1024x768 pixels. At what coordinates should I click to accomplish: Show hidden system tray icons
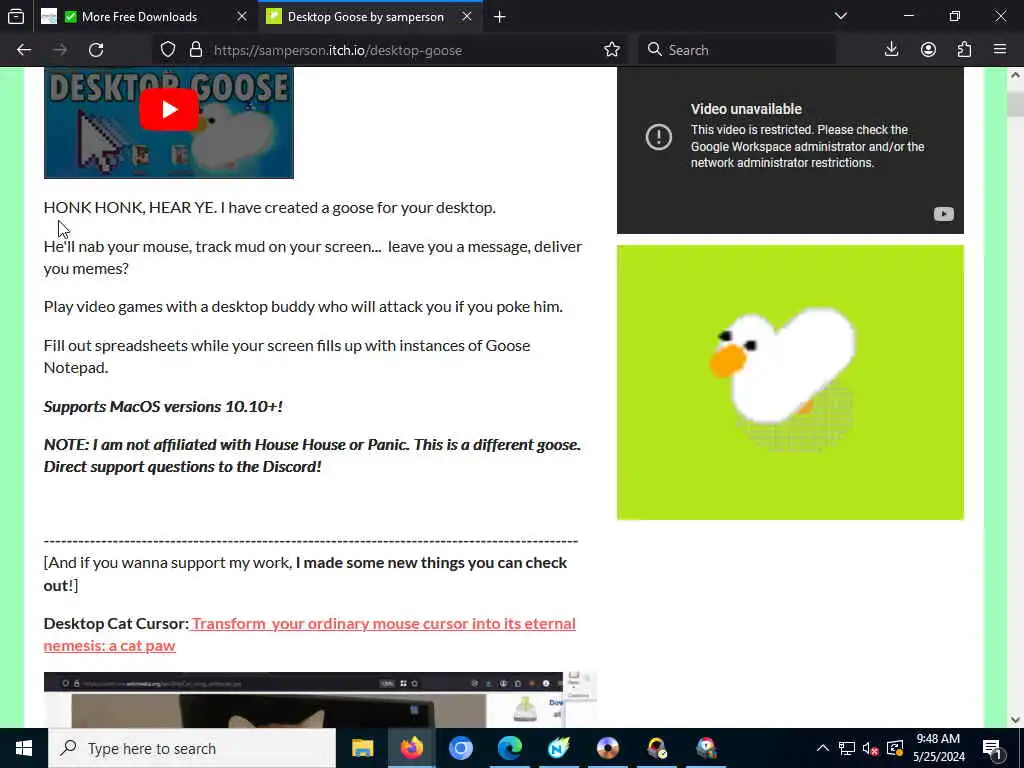(823, 748)
